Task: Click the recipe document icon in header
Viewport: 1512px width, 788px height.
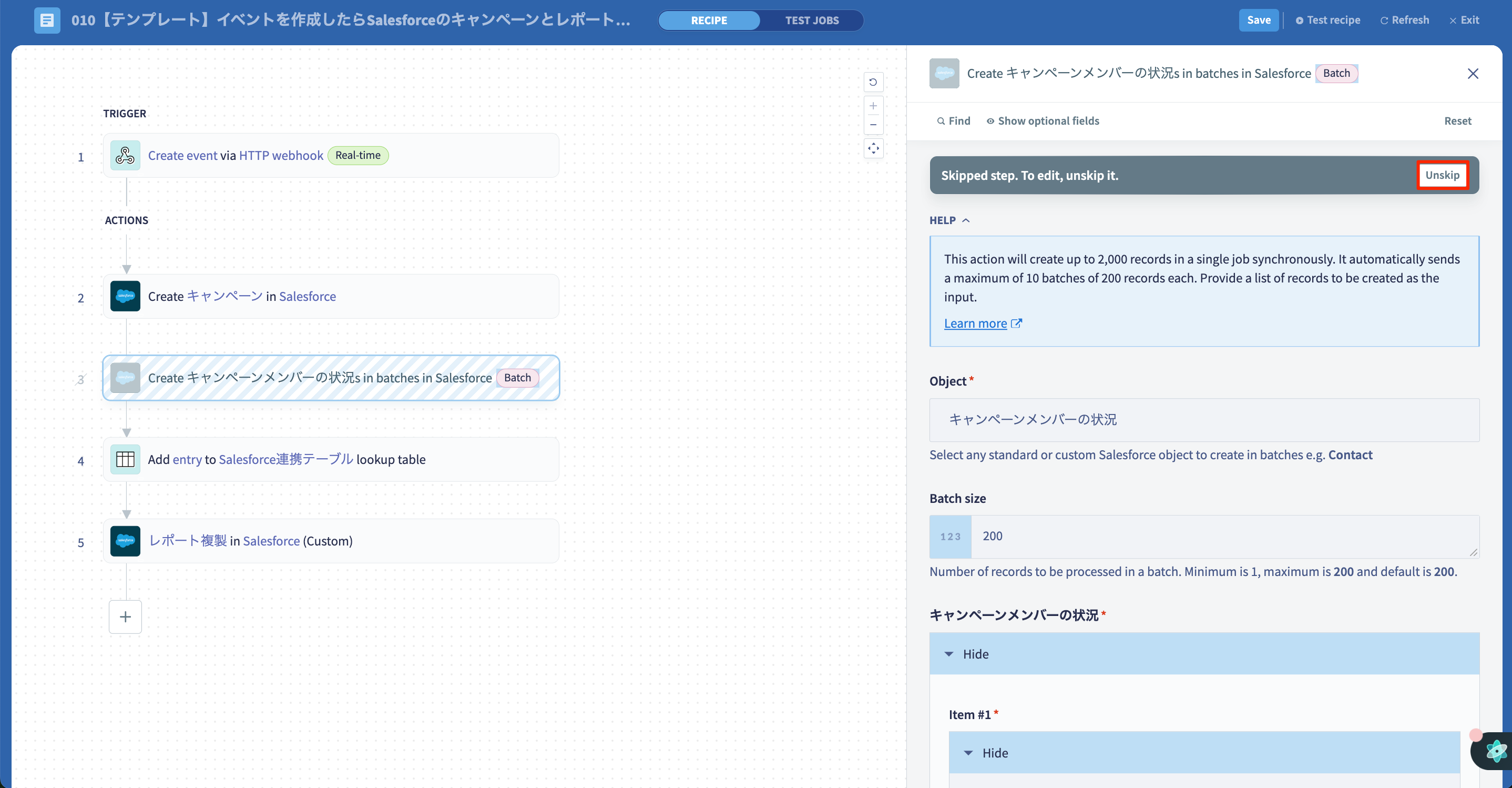Action: pyautogui.click(x=47, y=21)
